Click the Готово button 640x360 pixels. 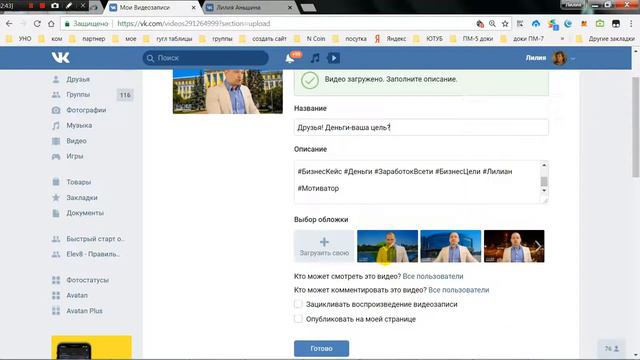pos(321,349)
